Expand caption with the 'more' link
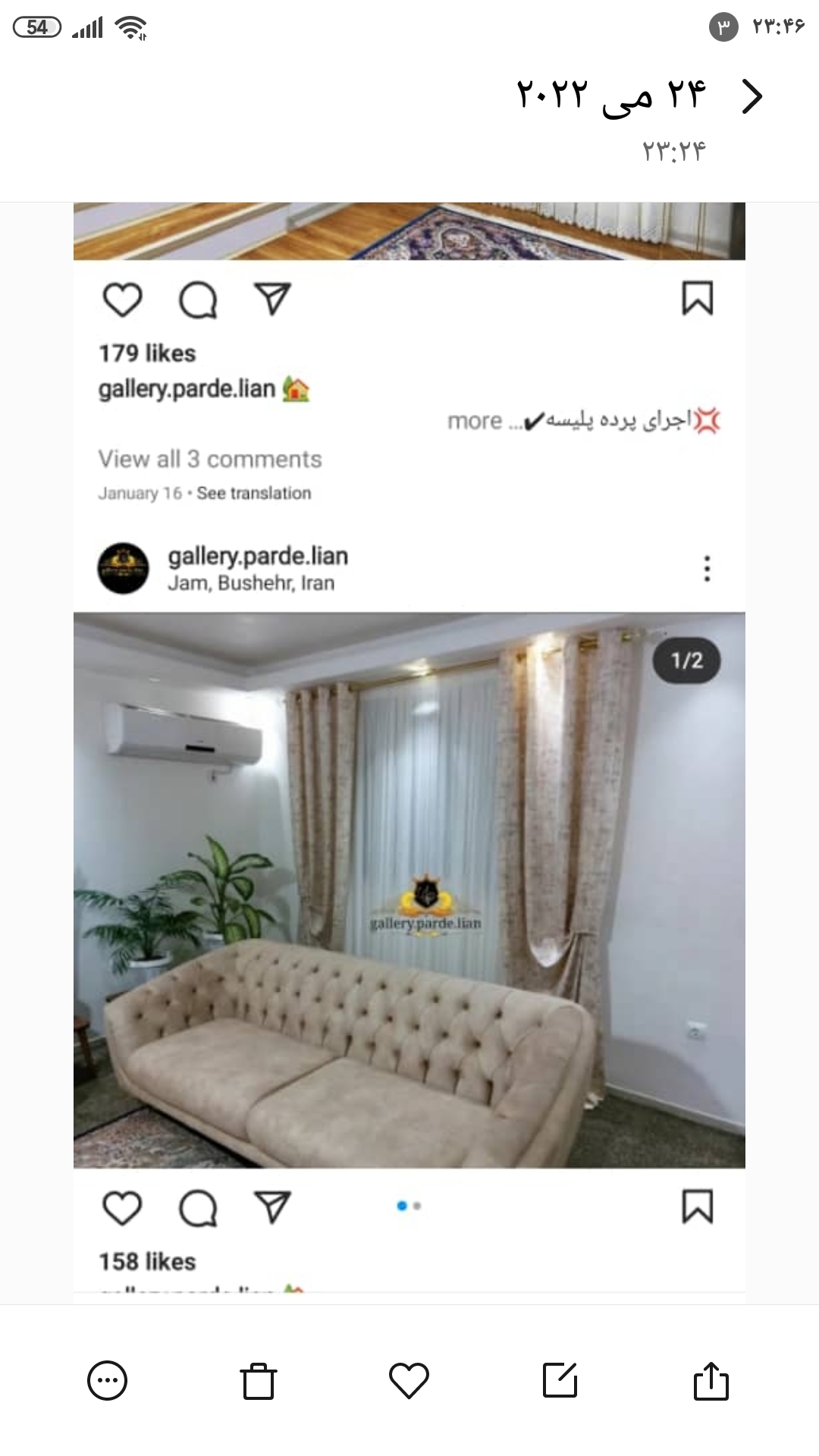The width and height of the screenshot is (819, 1456). click(475, 421)
